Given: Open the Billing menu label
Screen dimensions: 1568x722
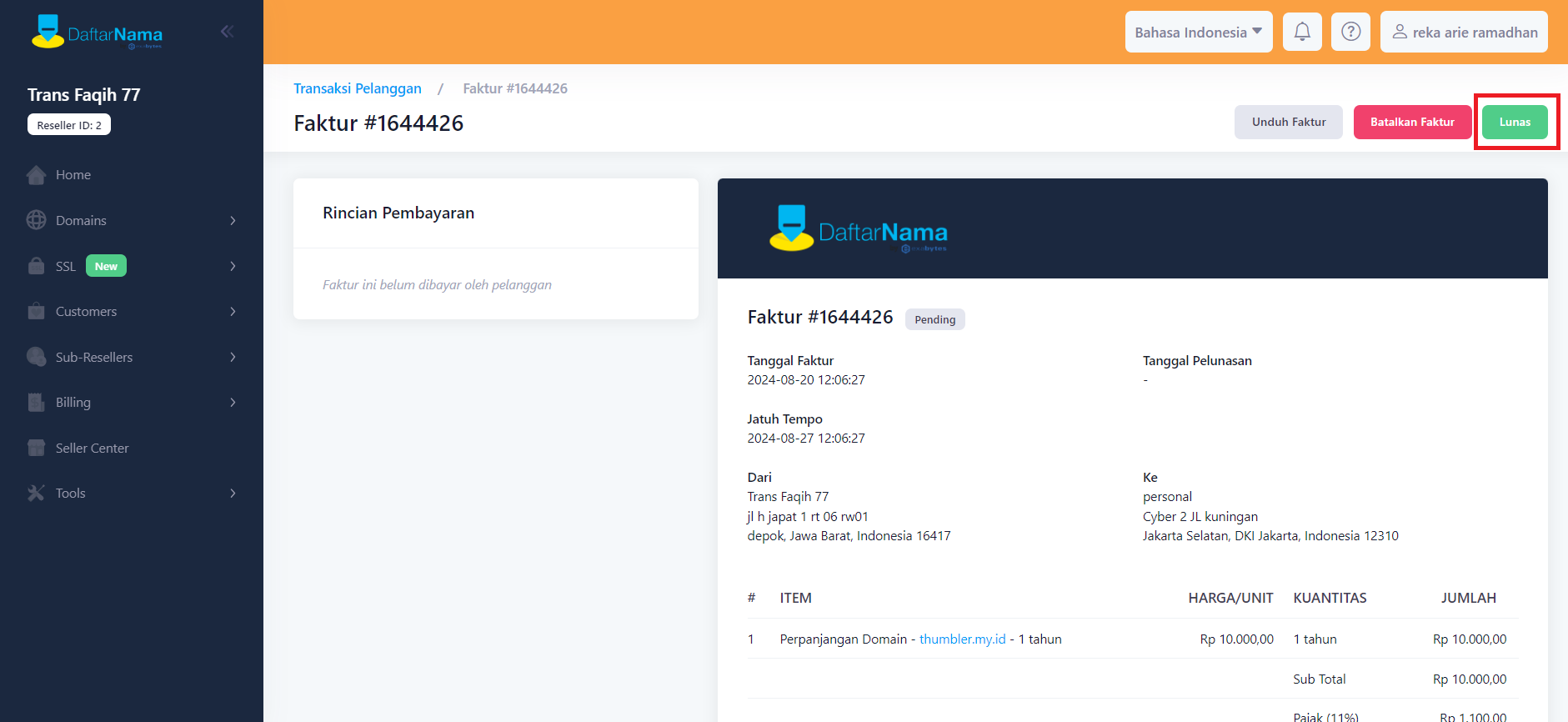Looking at the screenshot, I should [x=73, y=402].
